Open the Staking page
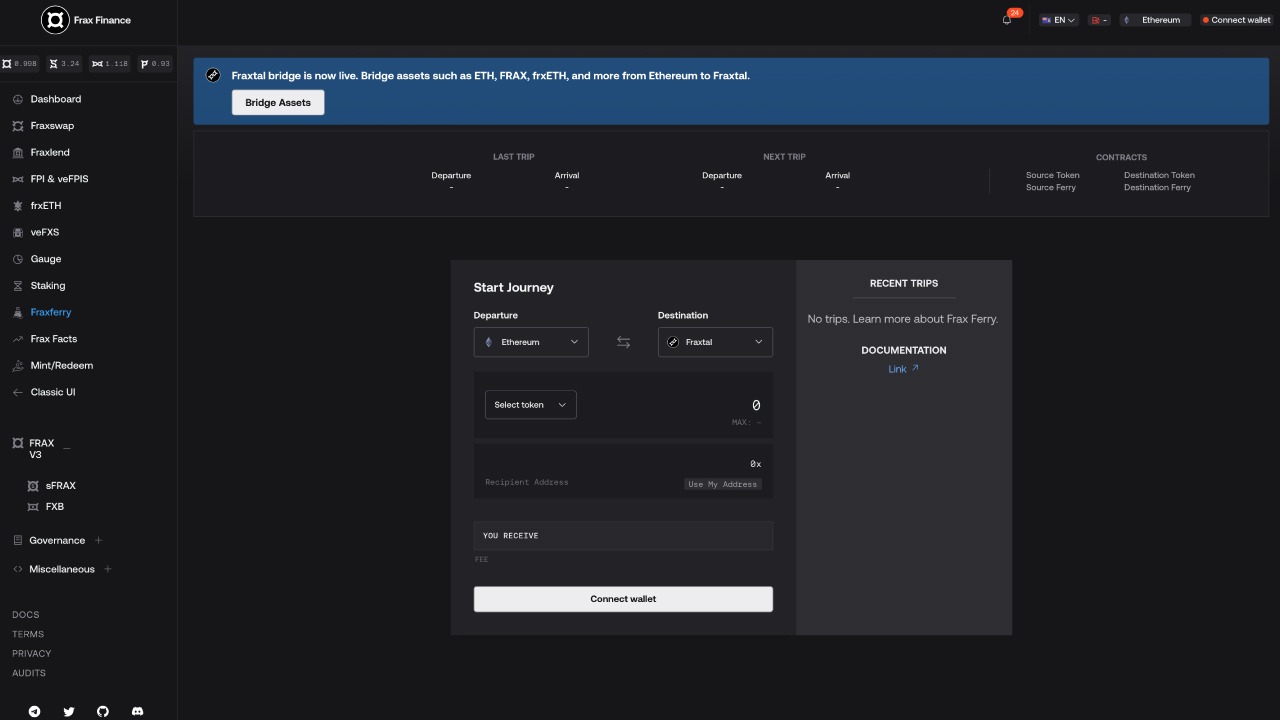Image resolution: width=1280 pixels, height=720 pixels. (x=47, y=286)
